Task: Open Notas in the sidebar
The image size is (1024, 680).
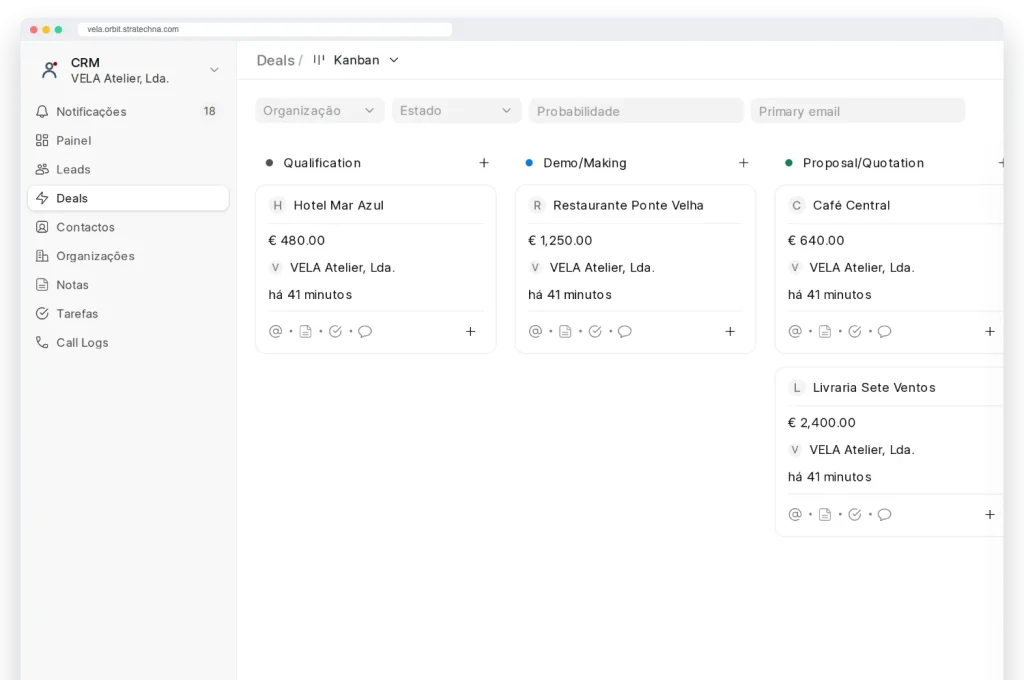Action: pyautogui.click(x=128, y=285)
